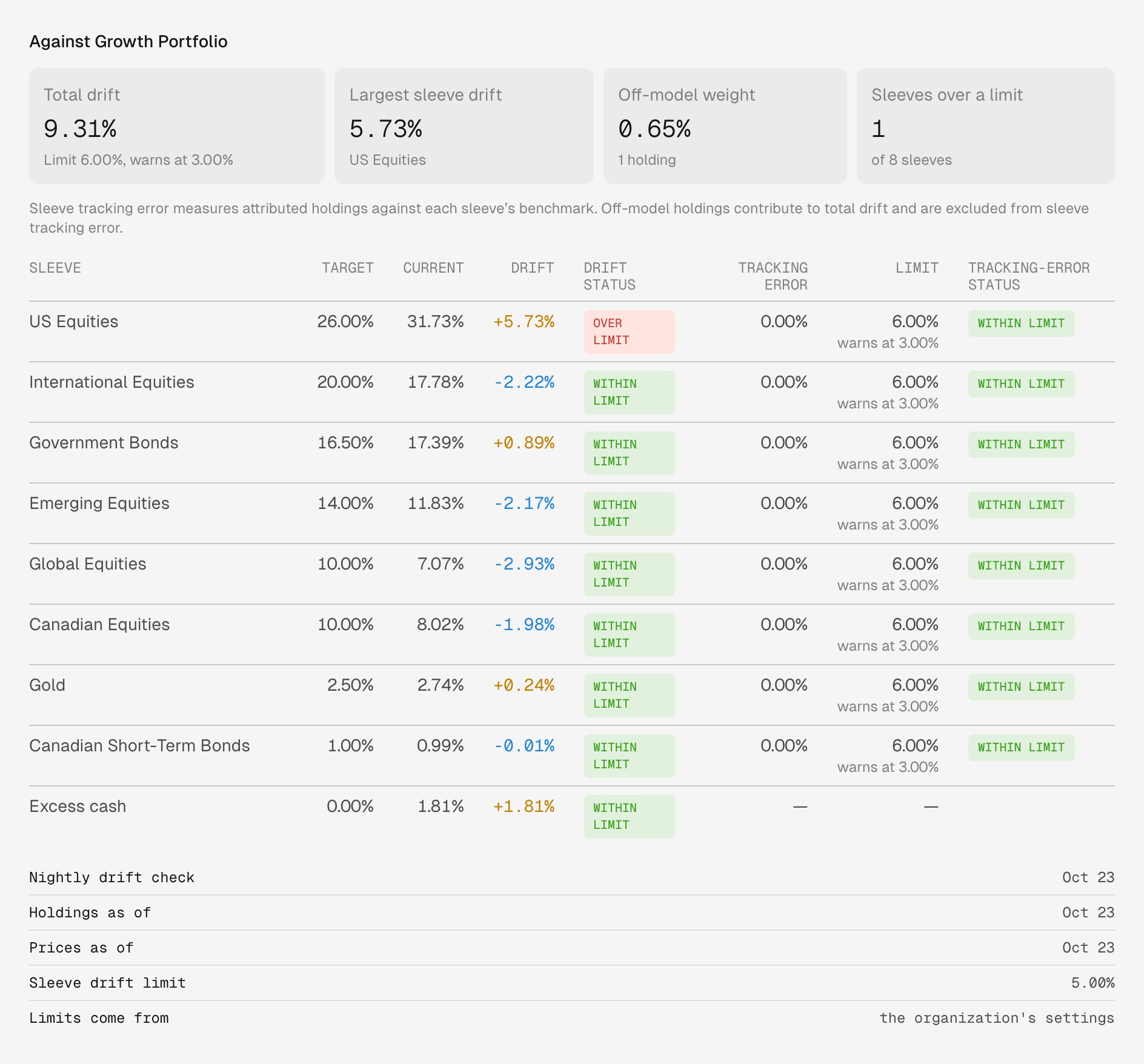This screenshot has width=1144, height=1064.
Task: Click the 'Holdings as of' label
Action: click(90, 913)
